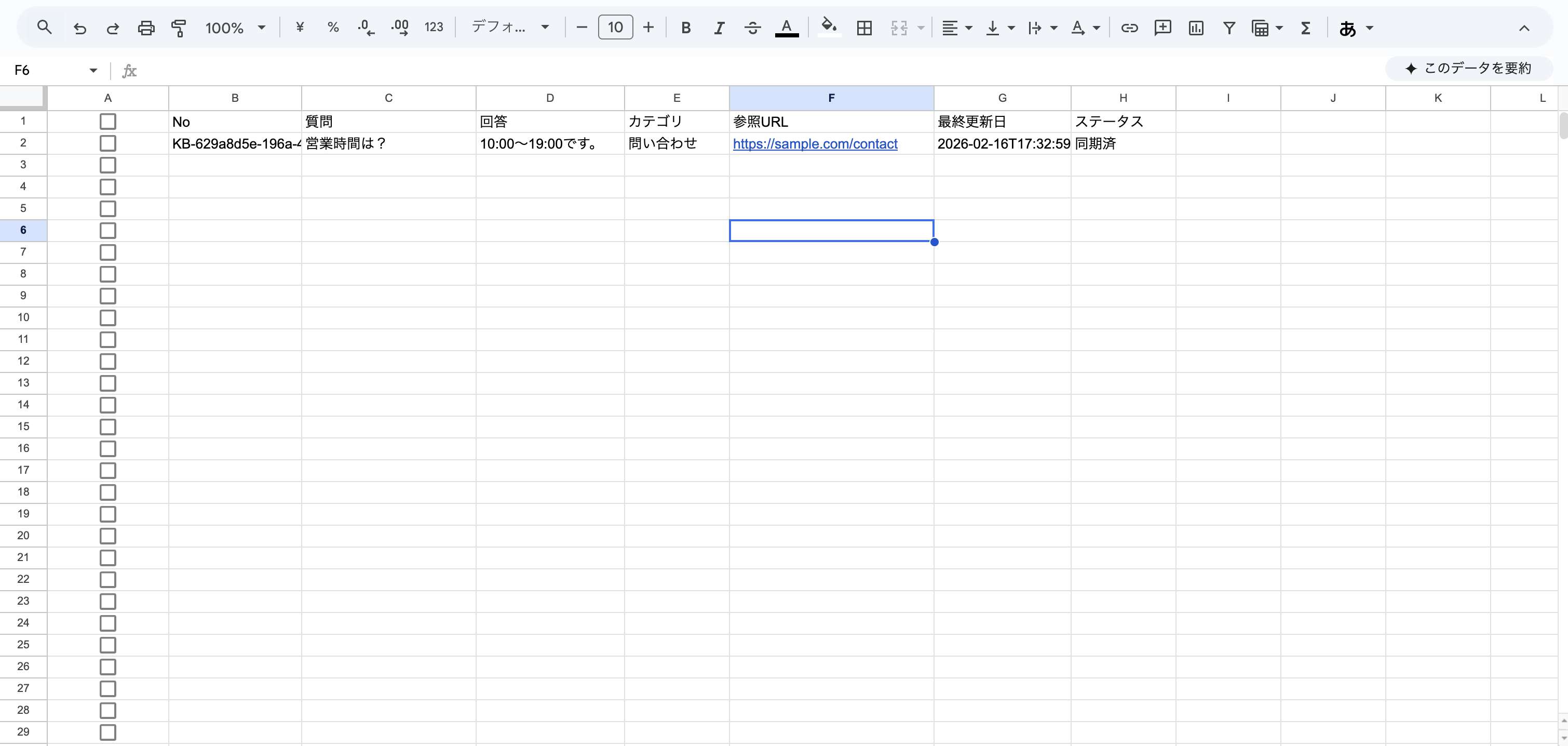Open the text color picker
The image size is (1568, 746).
[x=787, y=28]
